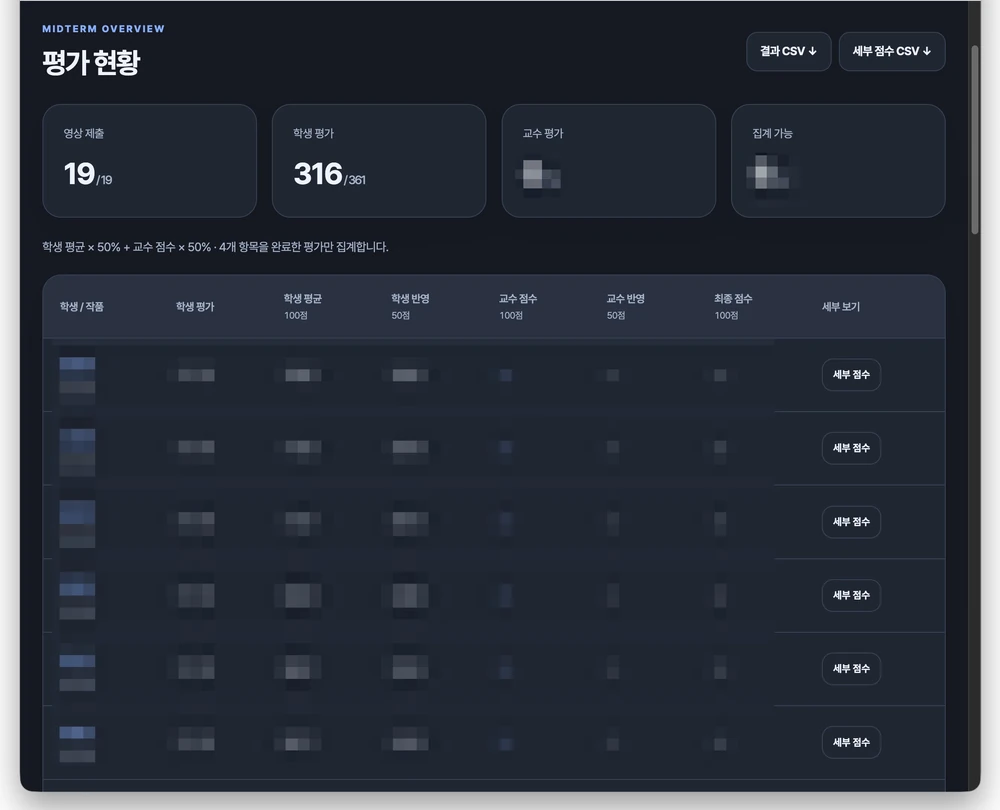Click the 학생 평가 table column header
Image resolution: width=1000 pixels, height=810 pixels.
click(195, 307)
